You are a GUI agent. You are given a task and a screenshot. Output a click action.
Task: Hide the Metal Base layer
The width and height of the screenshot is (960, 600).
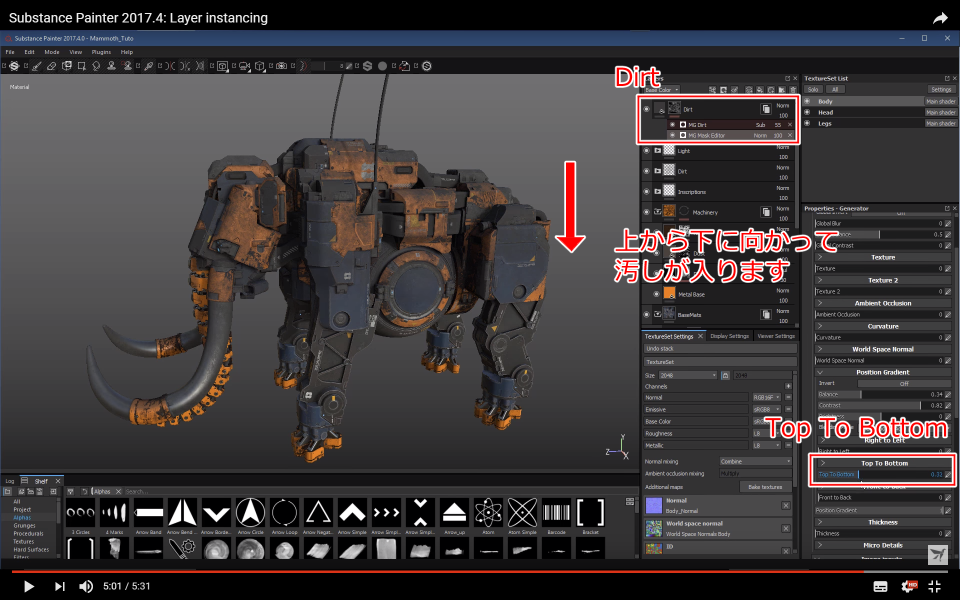tap(656, 294)
